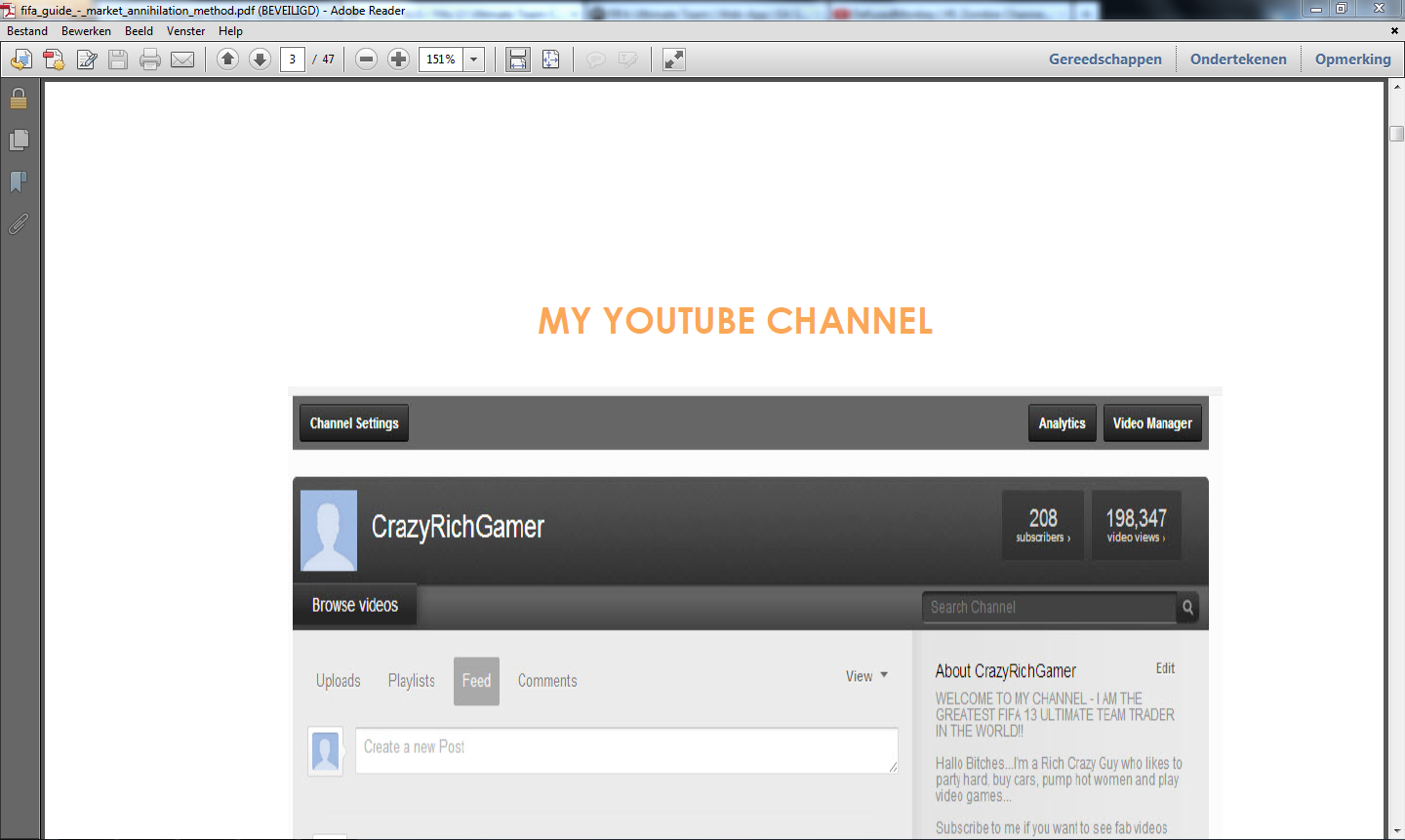Viewport: 1405px width, 840px height.
Task: Go to the previous page arrow
Action: 227,60
